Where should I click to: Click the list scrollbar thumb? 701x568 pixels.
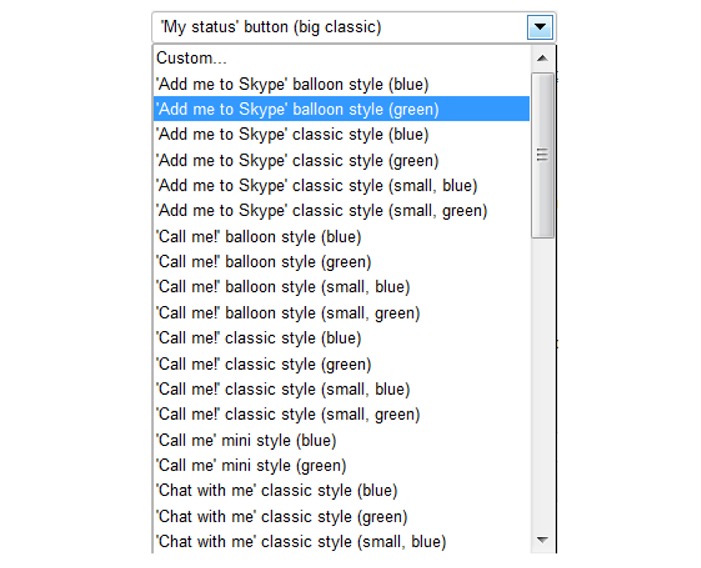[x=543, y=155]
